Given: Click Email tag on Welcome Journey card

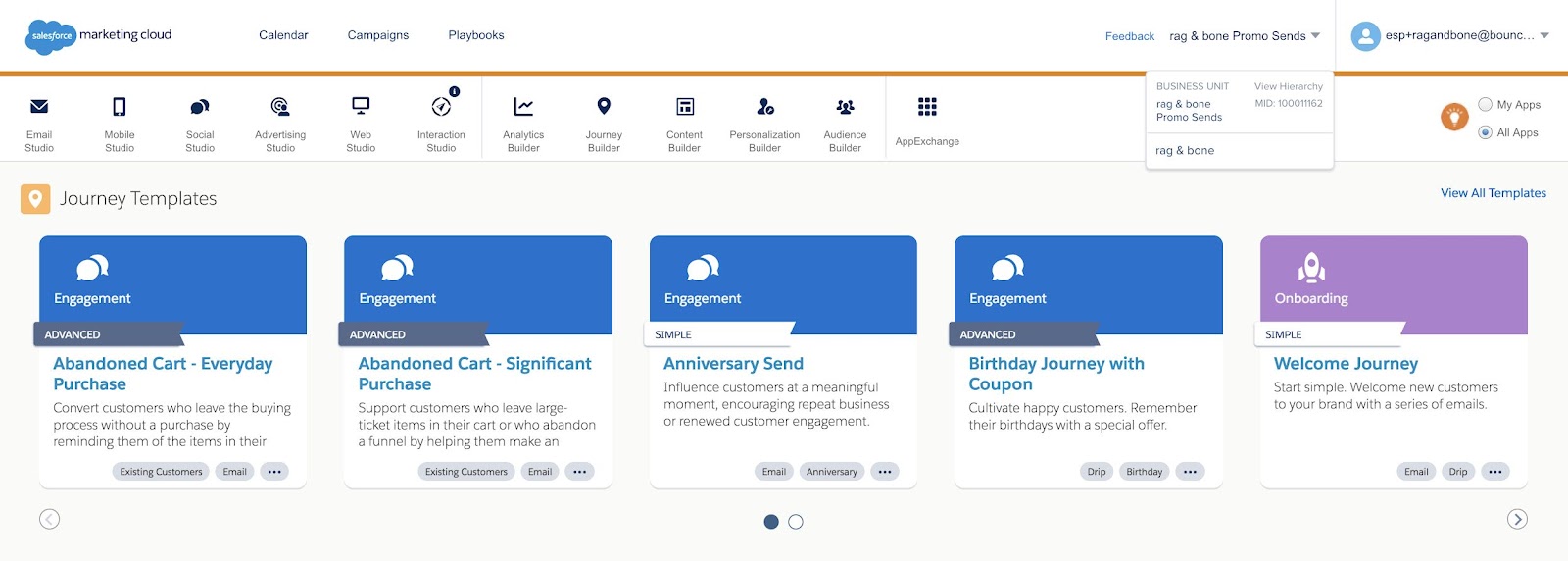Looking at the screenshot, I should [1416, 472].
